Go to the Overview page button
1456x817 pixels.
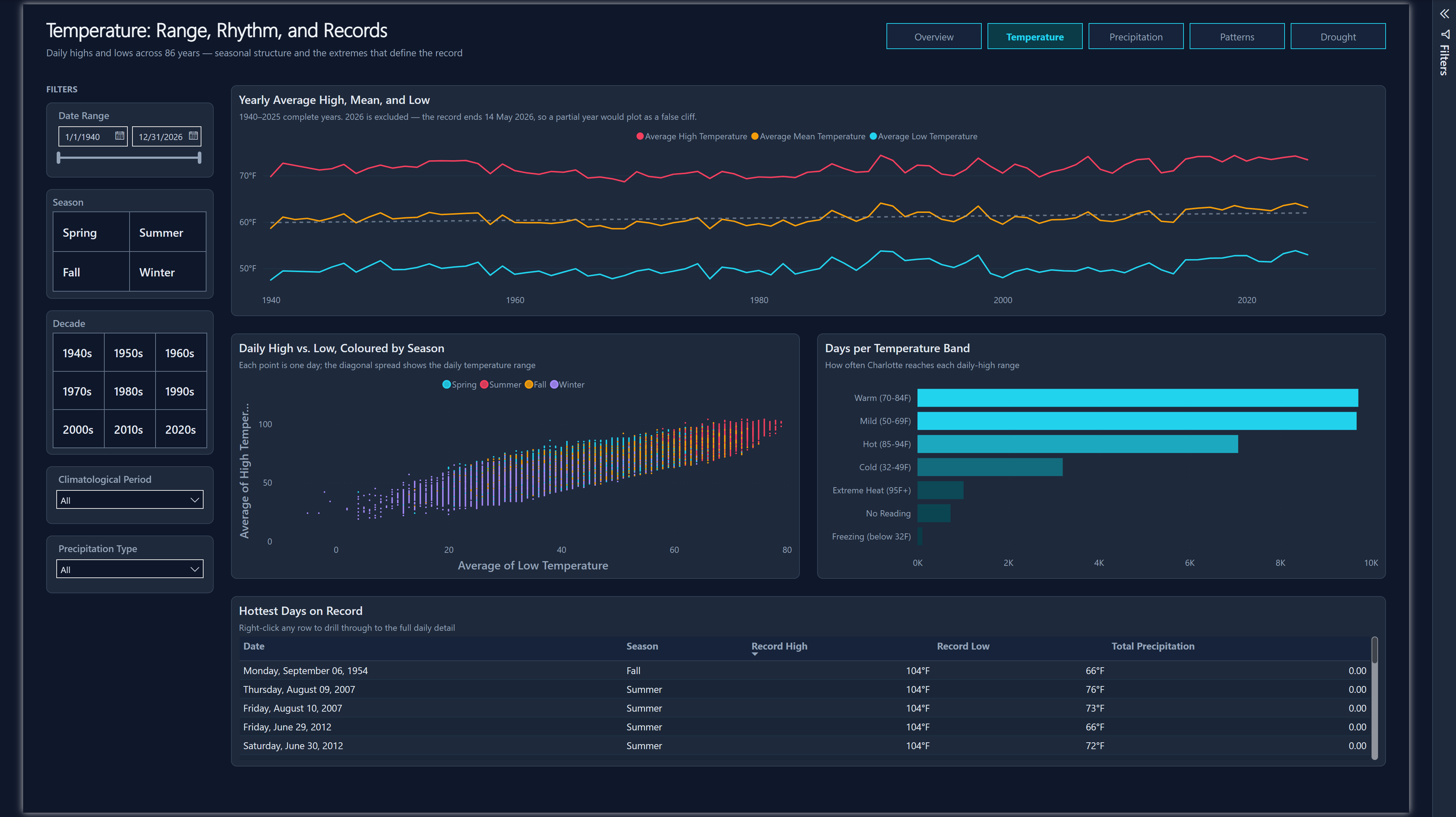pos(934,37)
